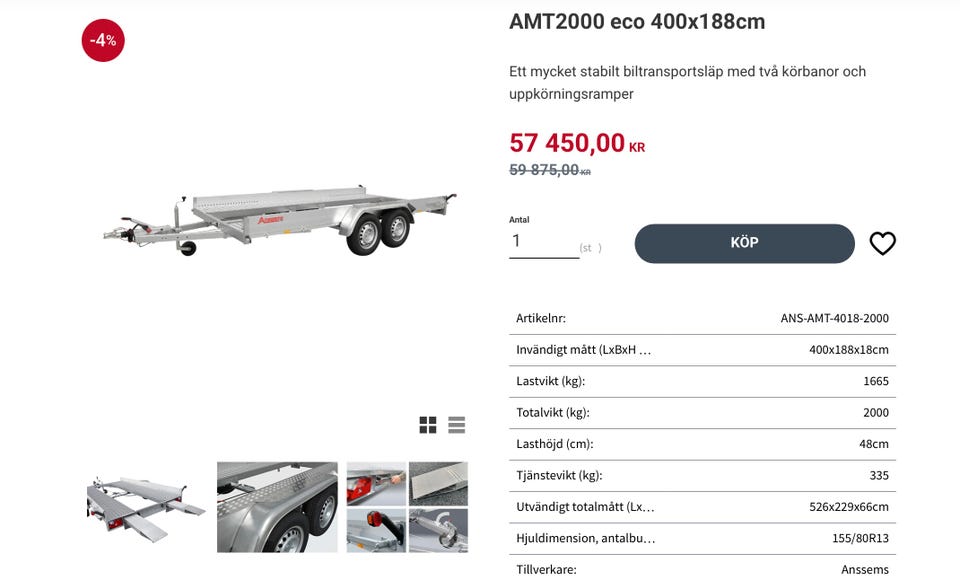Open thumbnail of trailer wheels close-up
This screenshot has height=580, width=960.
pyautogui.click(x=277, y=507)
